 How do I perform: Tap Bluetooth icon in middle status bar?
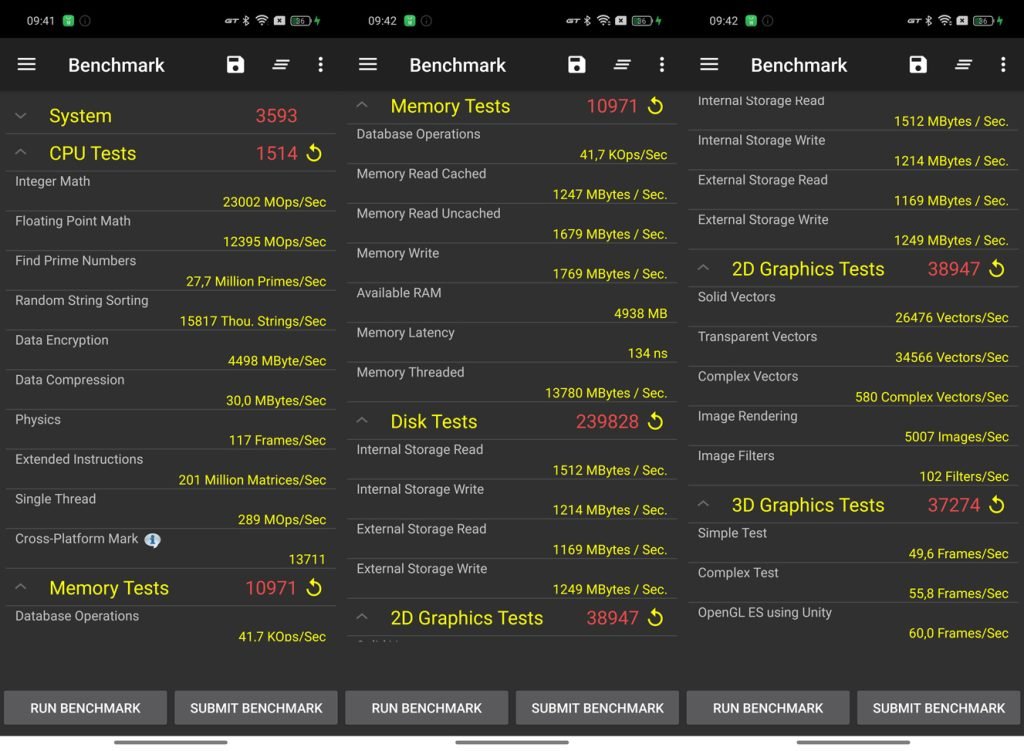(587, 20)
